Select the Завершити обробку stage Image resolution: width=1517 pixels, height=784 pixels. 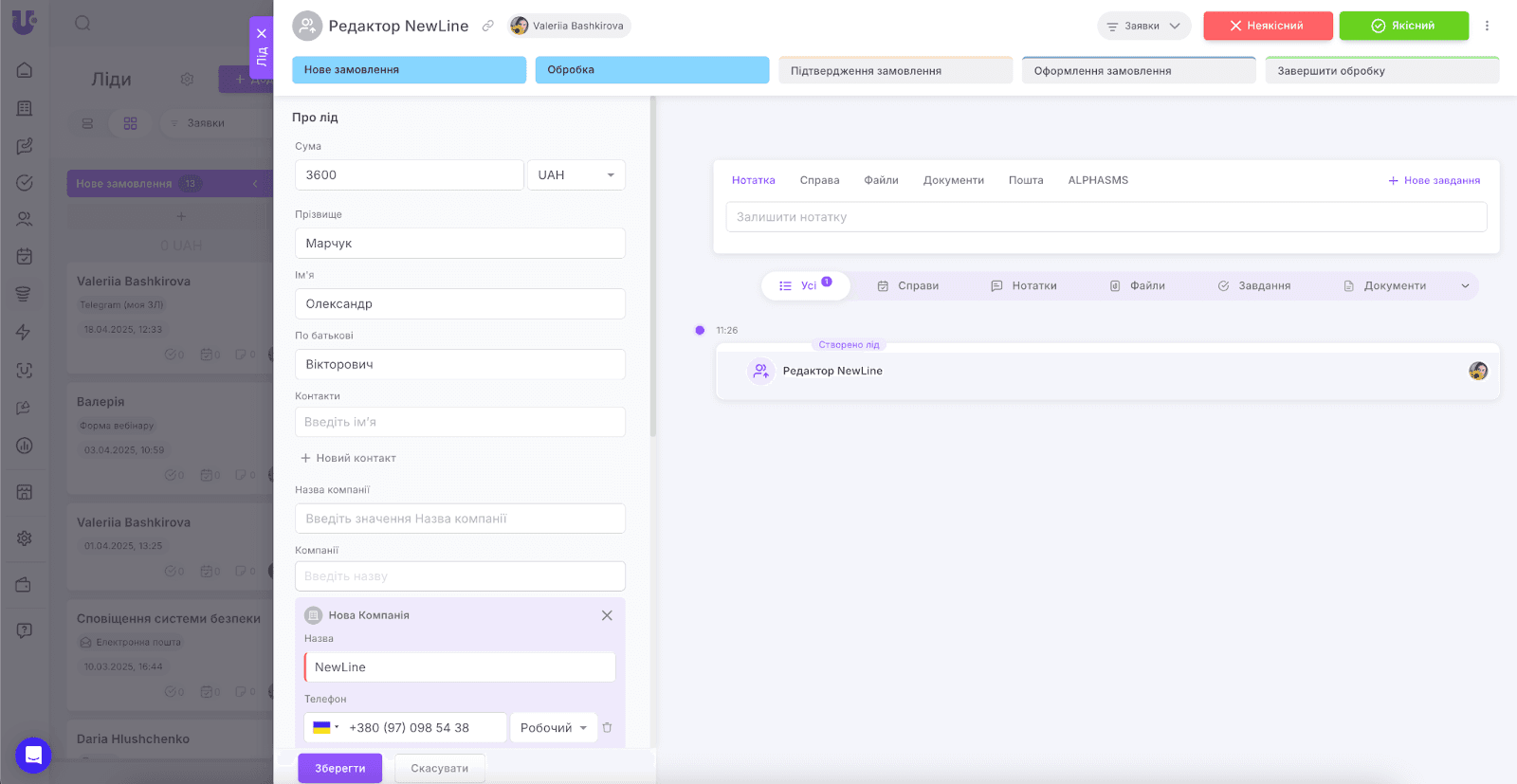[1382, 70]
